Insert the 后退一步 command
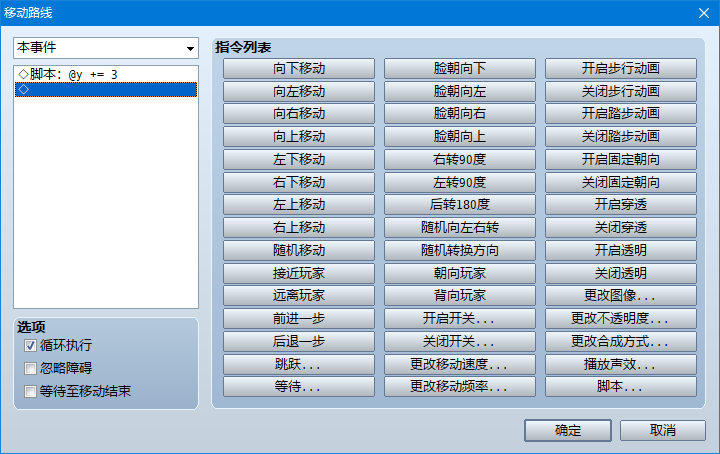 tap(299, 342)
